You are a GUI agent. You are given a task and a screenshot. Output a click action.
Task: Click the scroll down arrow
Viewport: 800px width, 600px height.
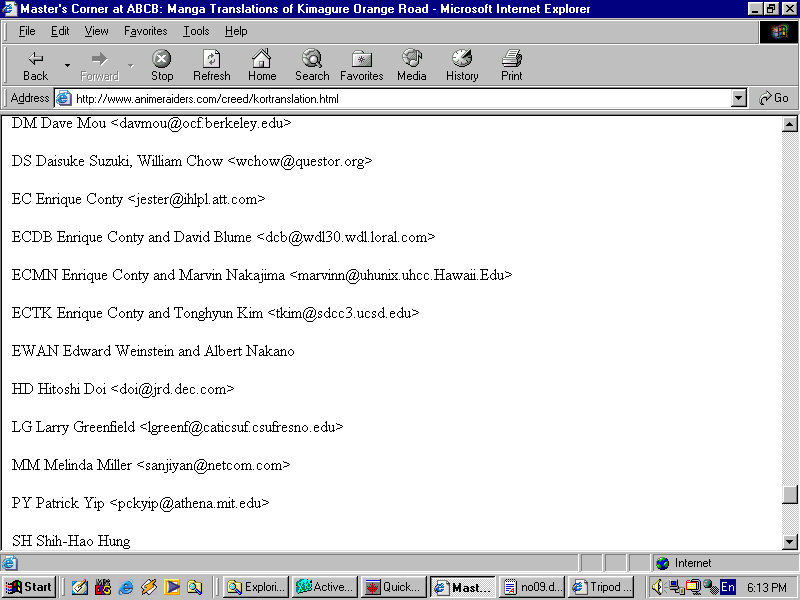point(789,542)
